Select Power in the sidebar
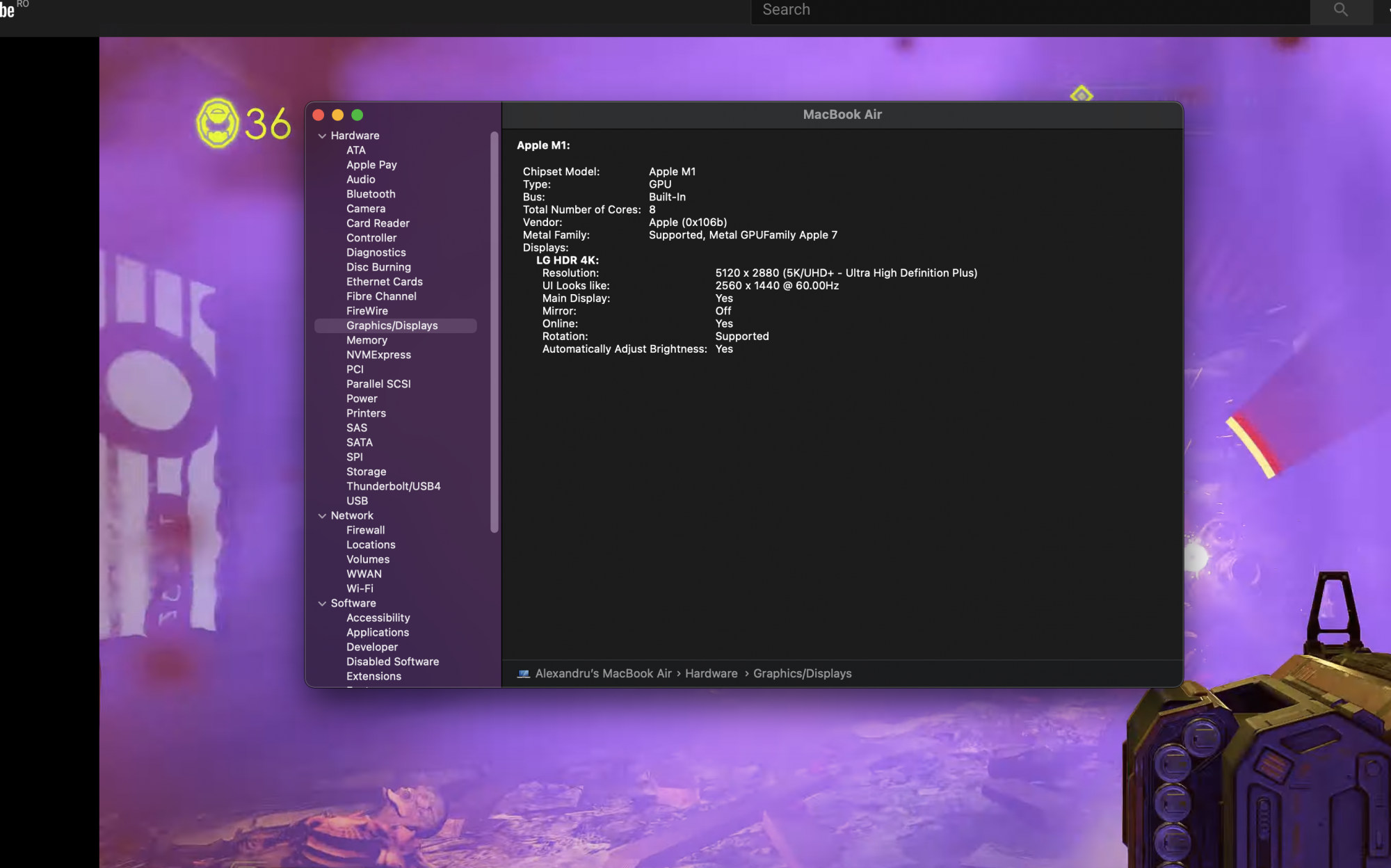The image size is (1391, 868). 362,399
